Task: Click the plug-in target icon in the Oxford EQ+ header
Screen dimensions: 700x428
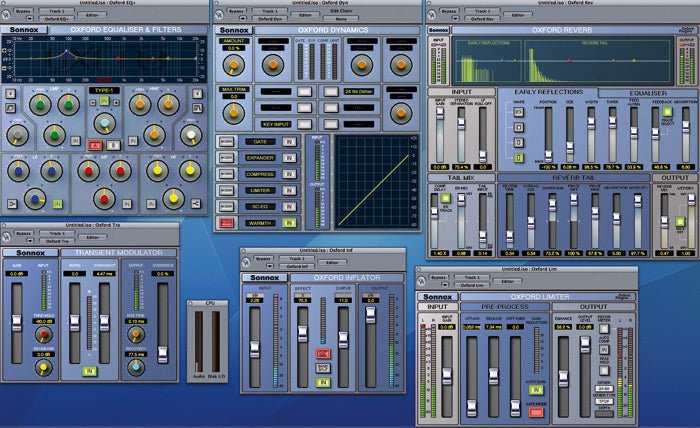Action: pyautogui.click(x=6, y=15)
